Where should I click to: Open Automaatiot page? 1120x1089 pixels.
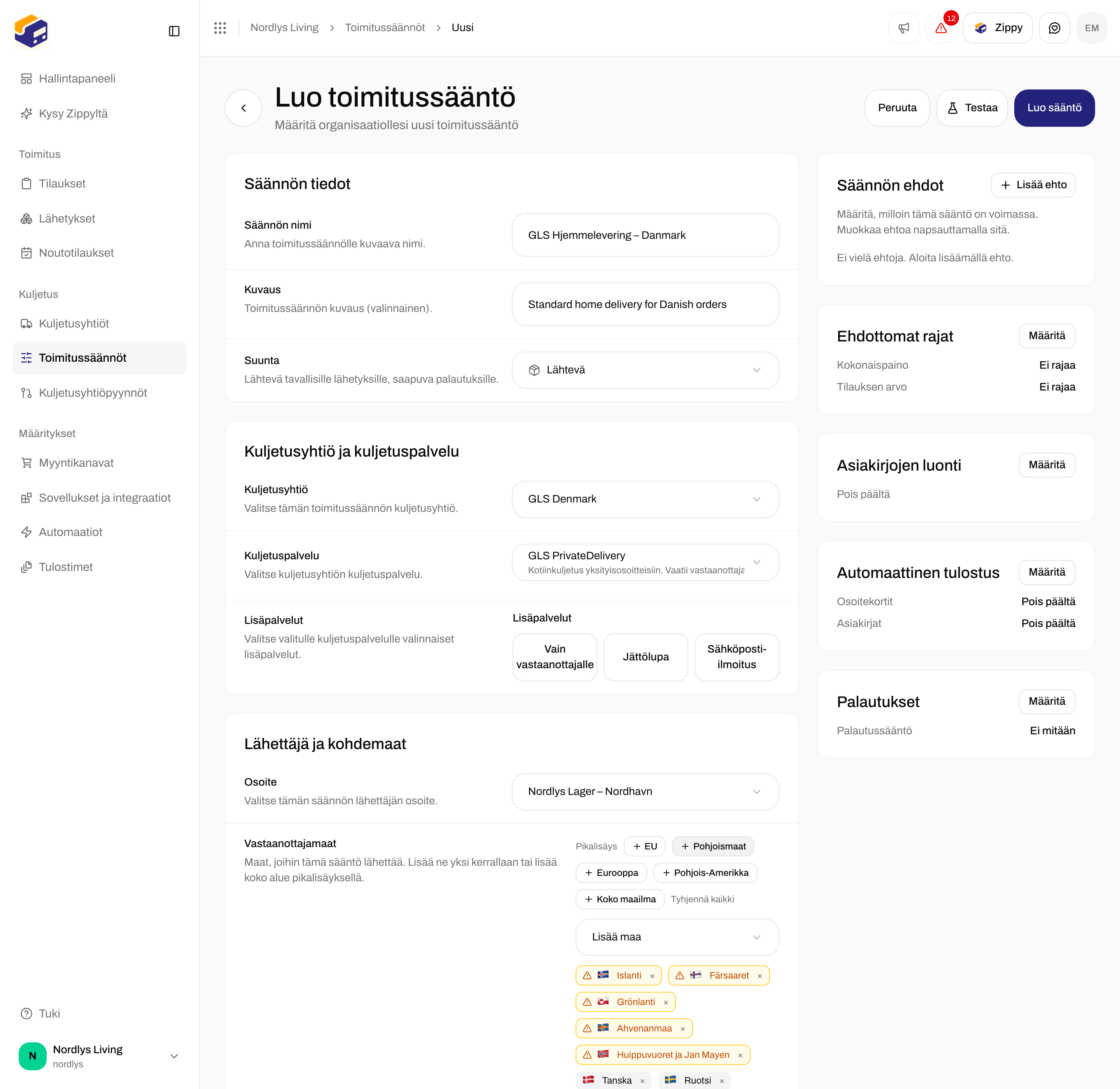point(100,532)
